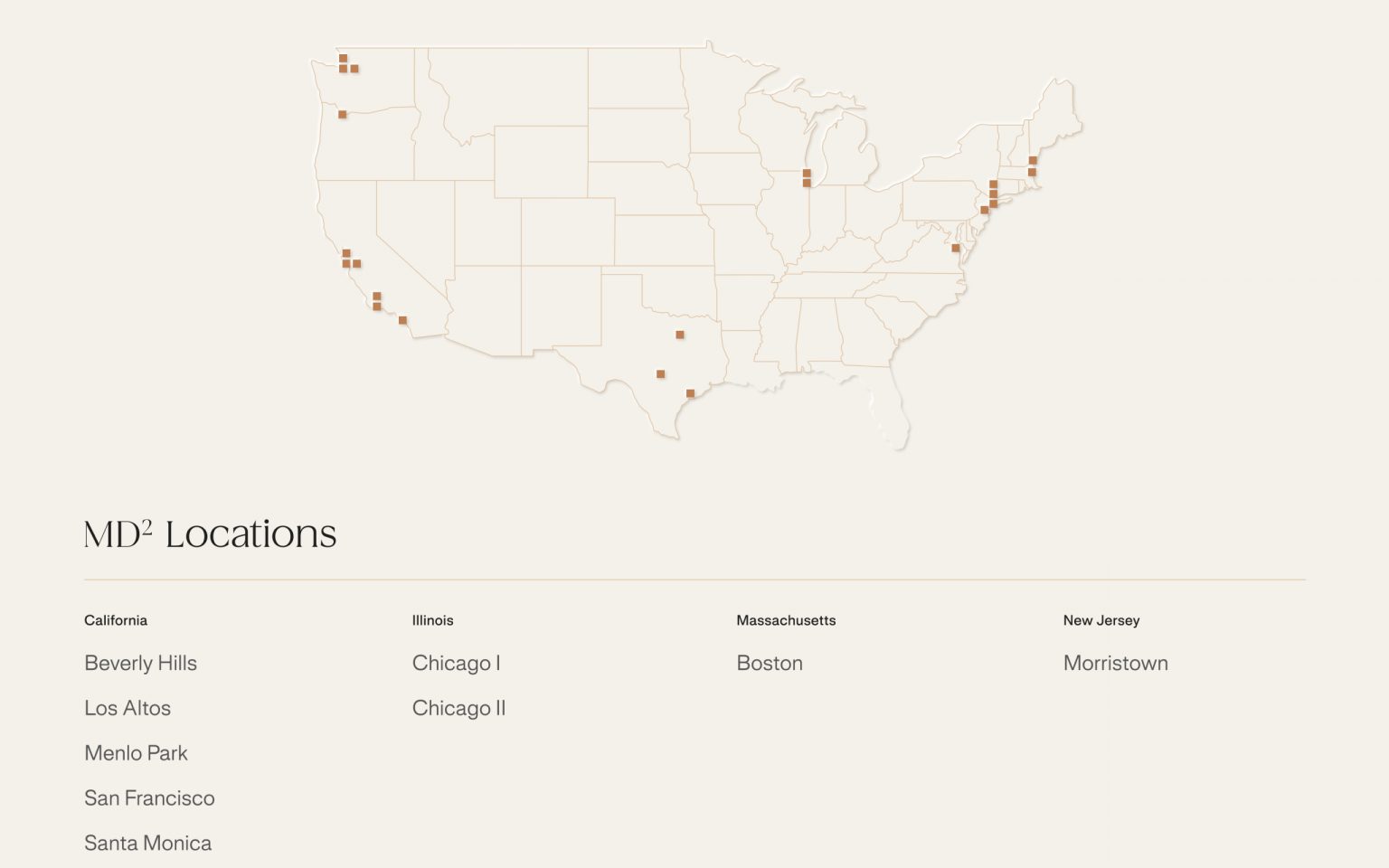
Task: Select the southernmost California map marker
Action: (402, 320)
